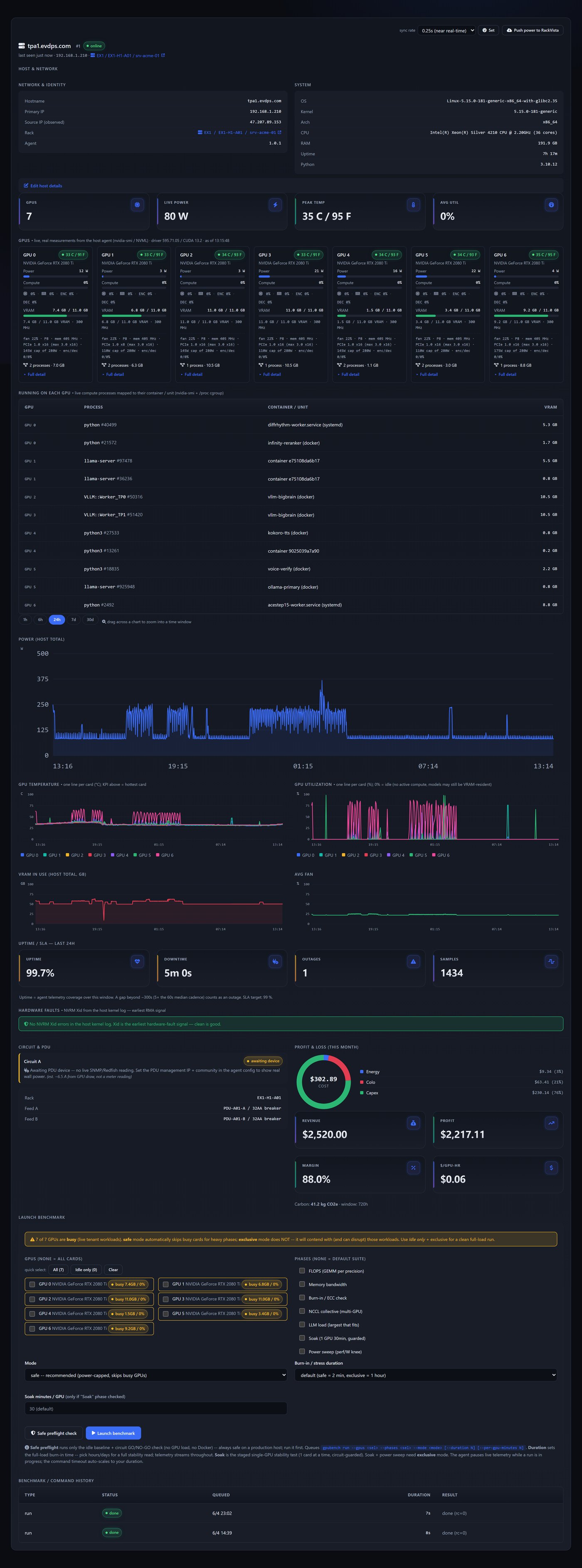
Task: Click the Launch benchmark button
Action: coord(113,1433)
